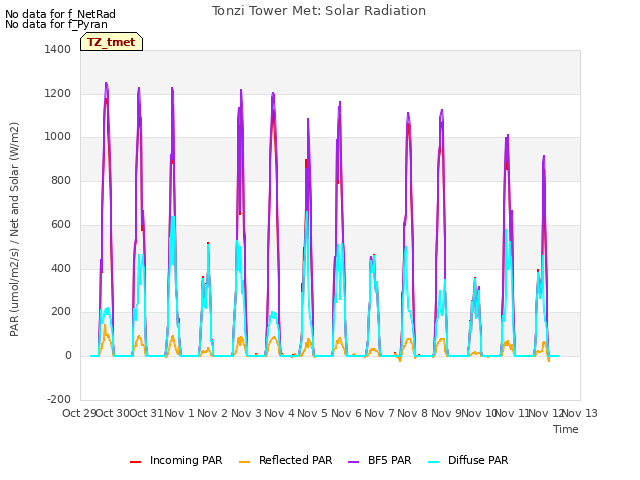Click the 1200 y-axis tick label
Viewport: 640px width, 480px height.
58,93
